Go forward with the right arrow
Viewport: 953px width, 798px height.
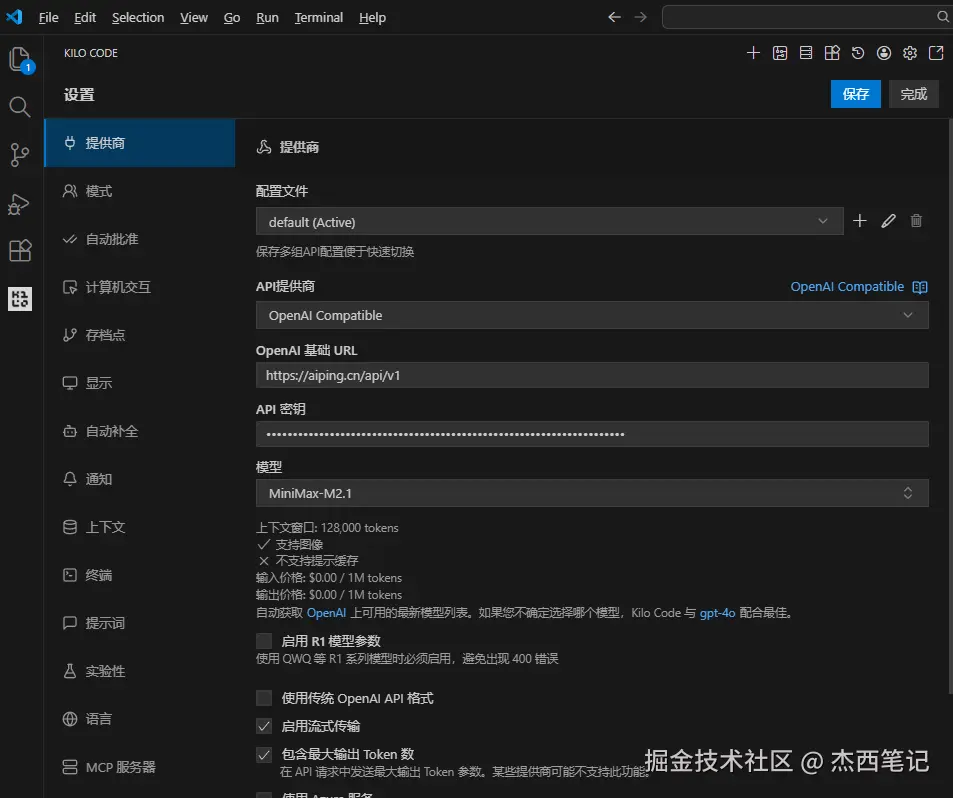(x=641, y=17)
